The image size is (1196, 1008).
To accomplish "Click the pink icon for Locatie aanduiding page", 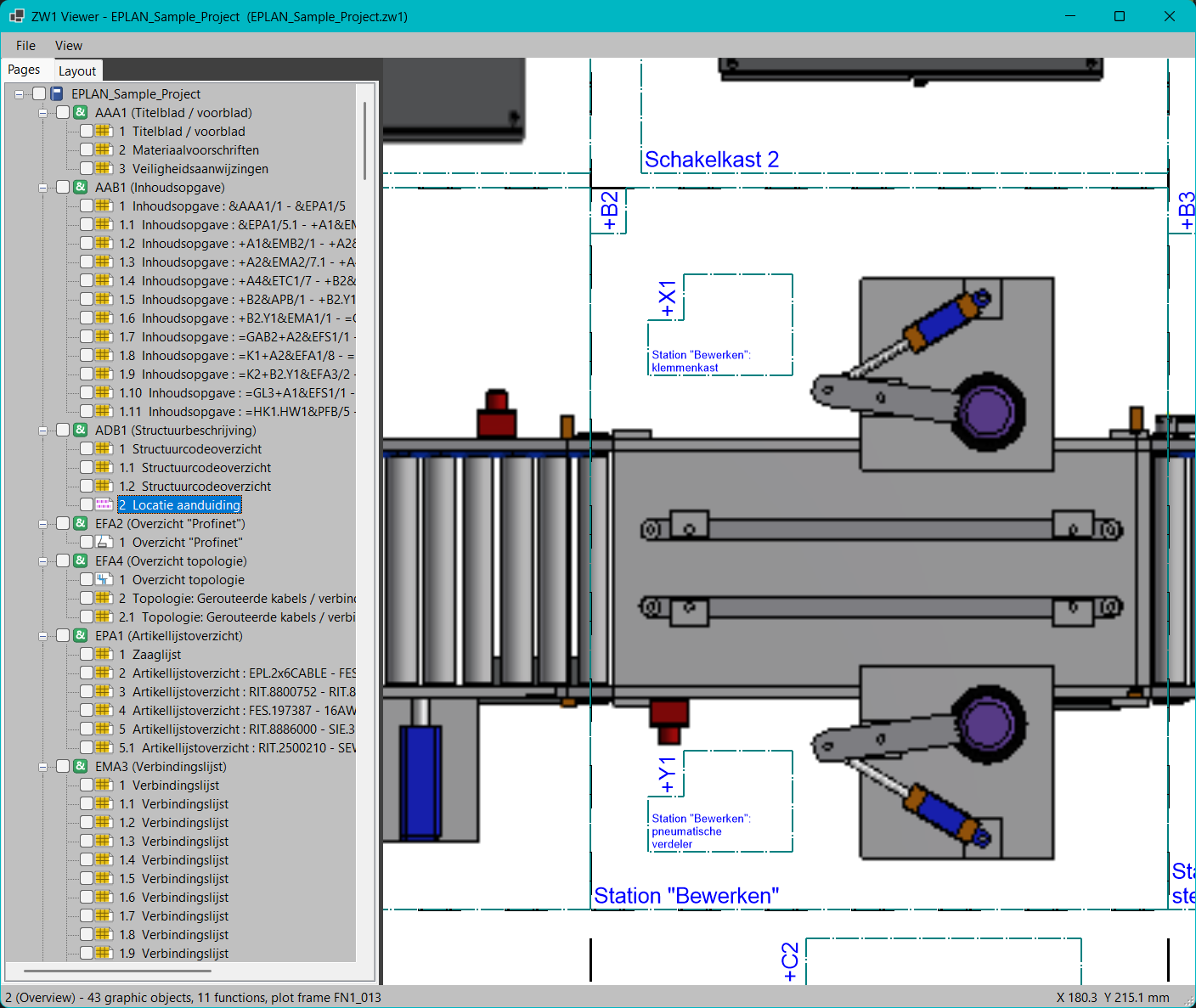I will pos(104,504).
